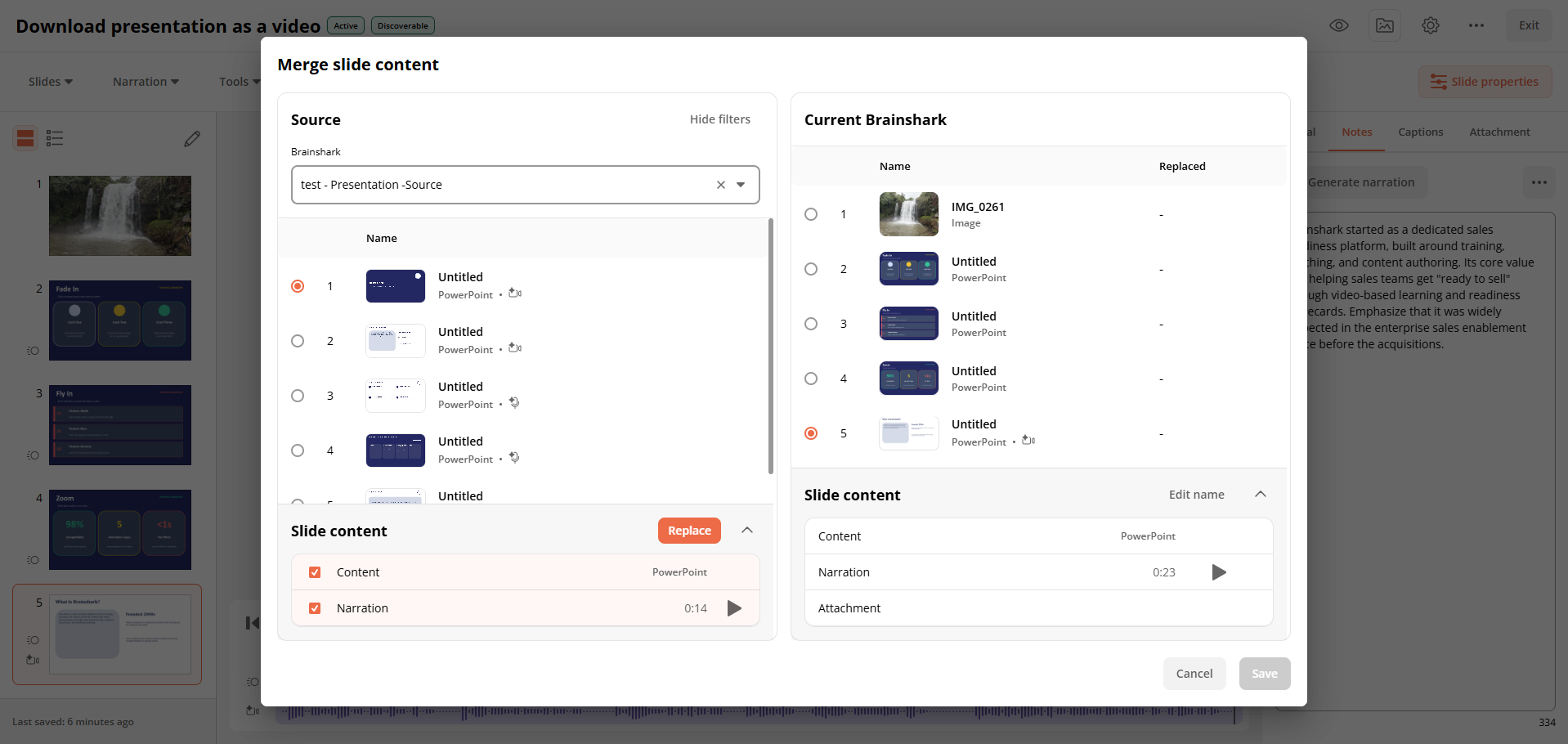Collapse the current Slide content section
The image size is (1568, 744).
[1261, 495]
